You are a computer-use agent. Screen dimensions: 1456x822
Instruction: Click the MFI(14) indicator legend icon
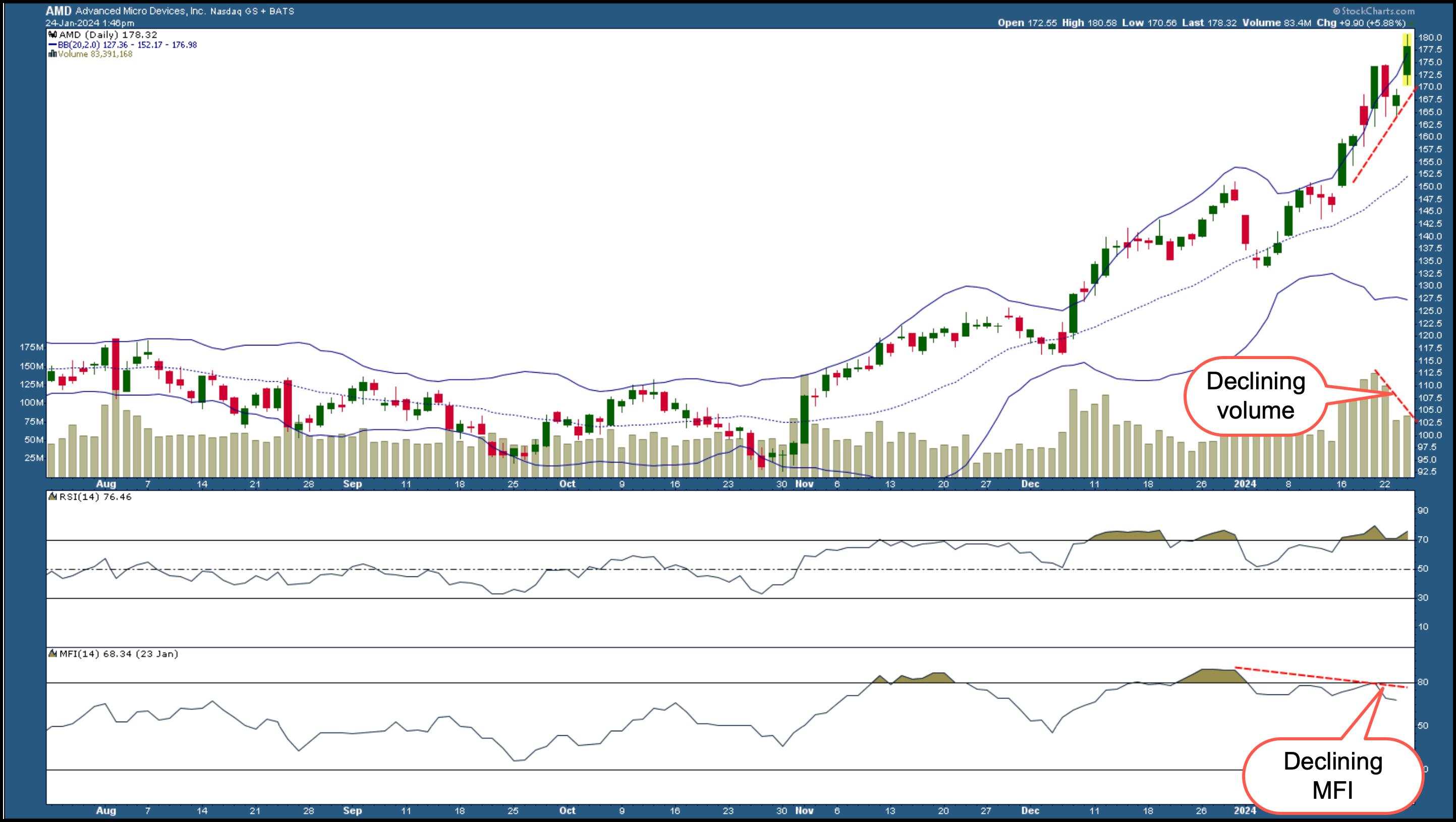53,654
